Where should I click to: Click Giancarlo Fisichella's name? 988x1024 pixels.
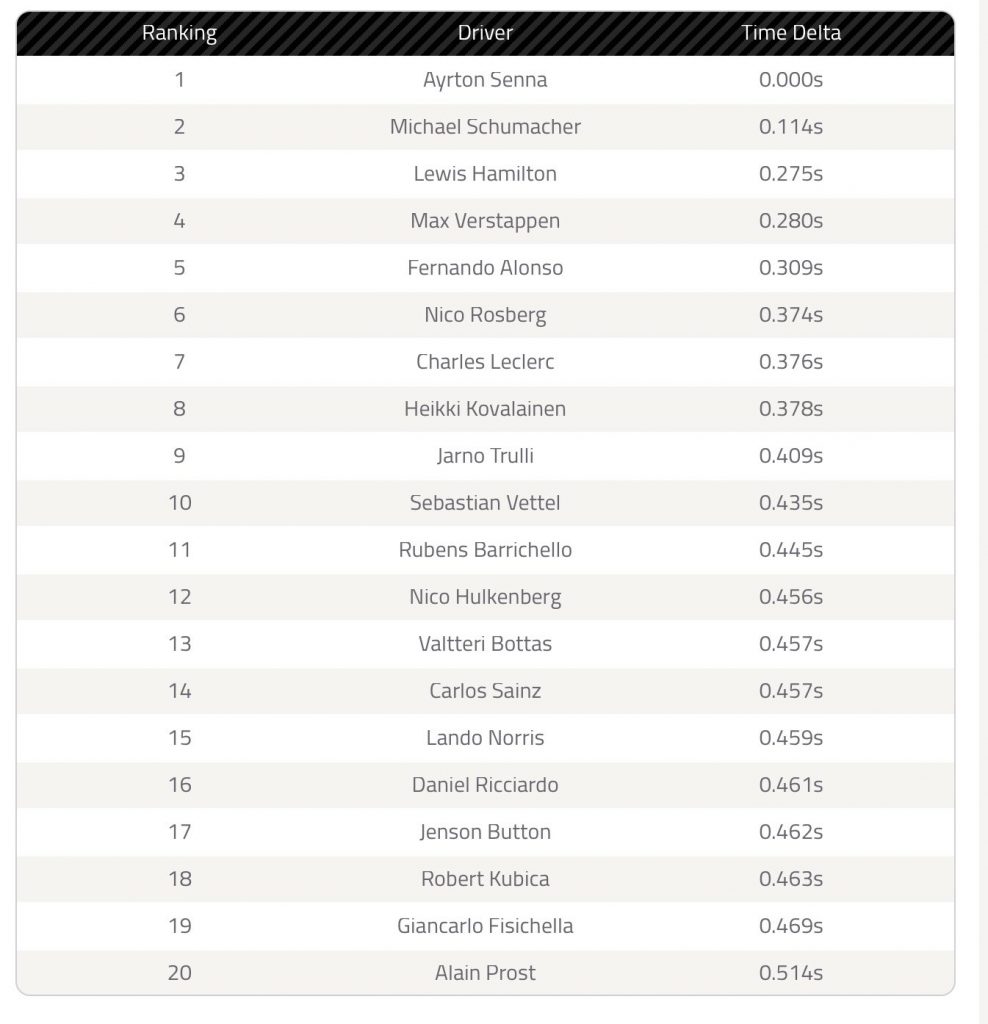click(x=485, y=926)
